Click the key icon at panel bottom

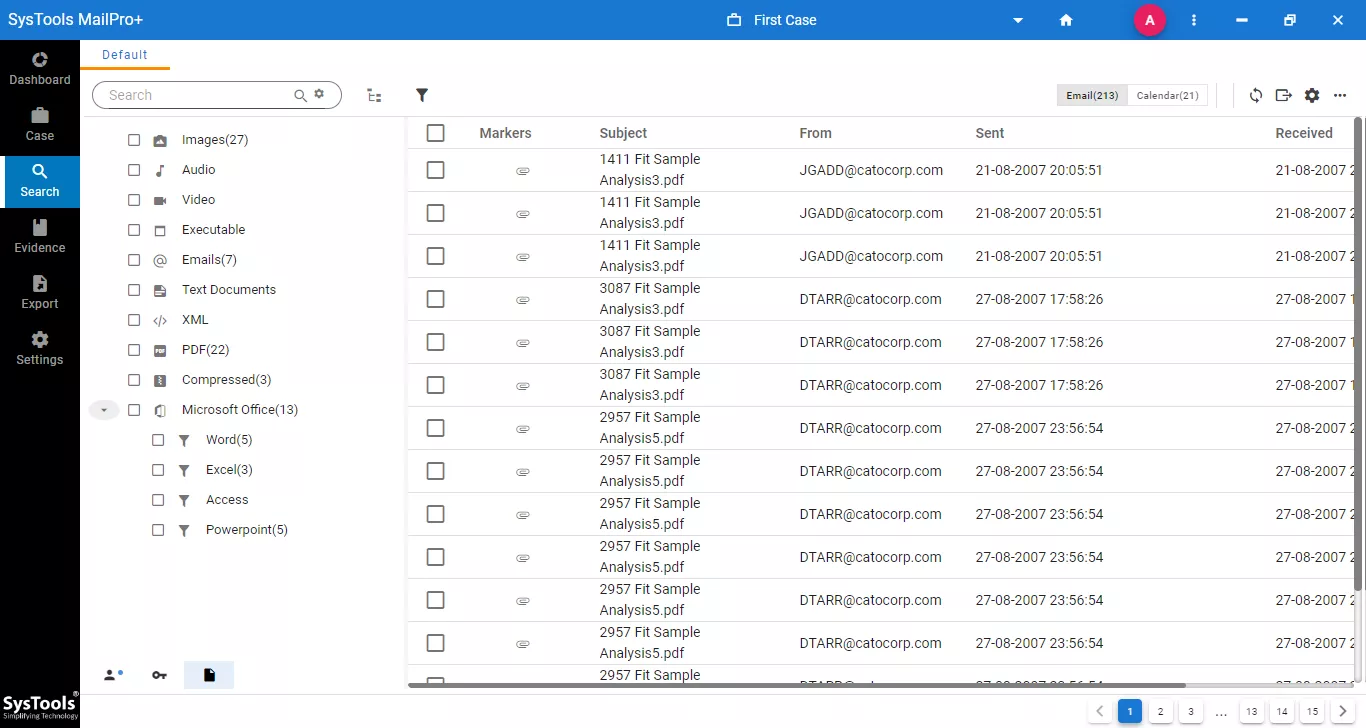[159, 675]
